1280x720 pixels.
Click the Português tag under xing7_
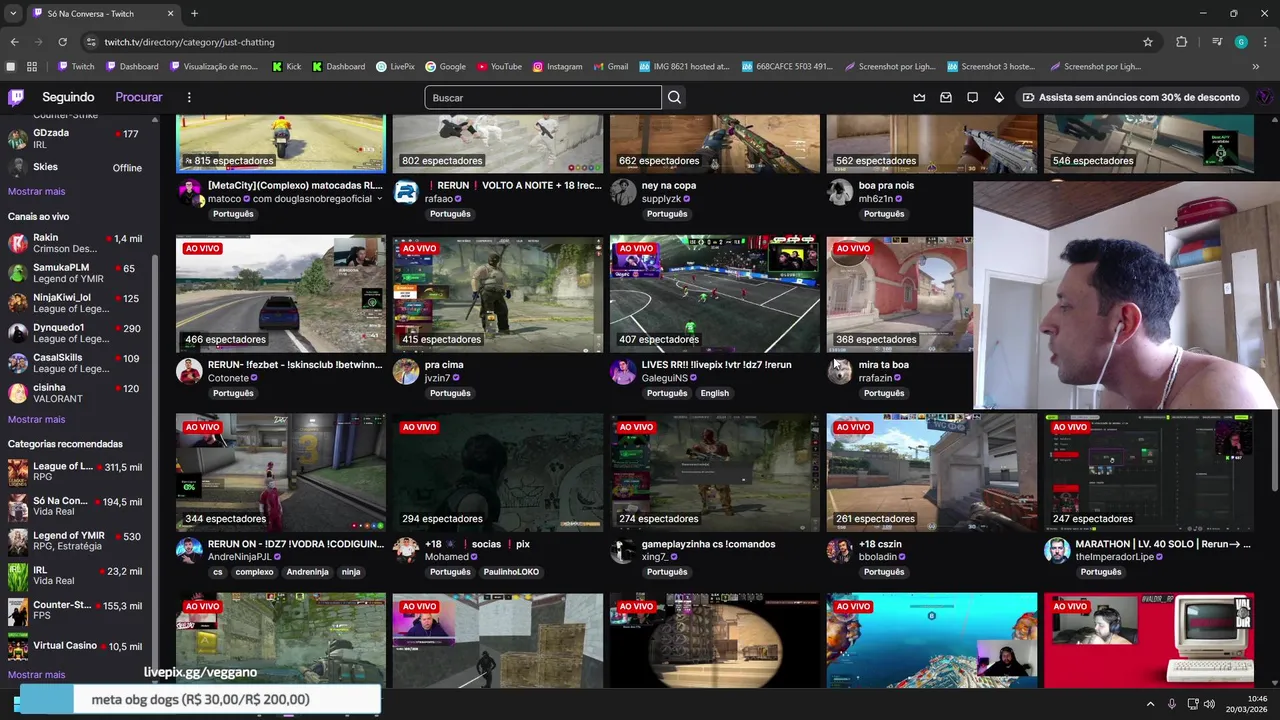(x=667, y=572)
